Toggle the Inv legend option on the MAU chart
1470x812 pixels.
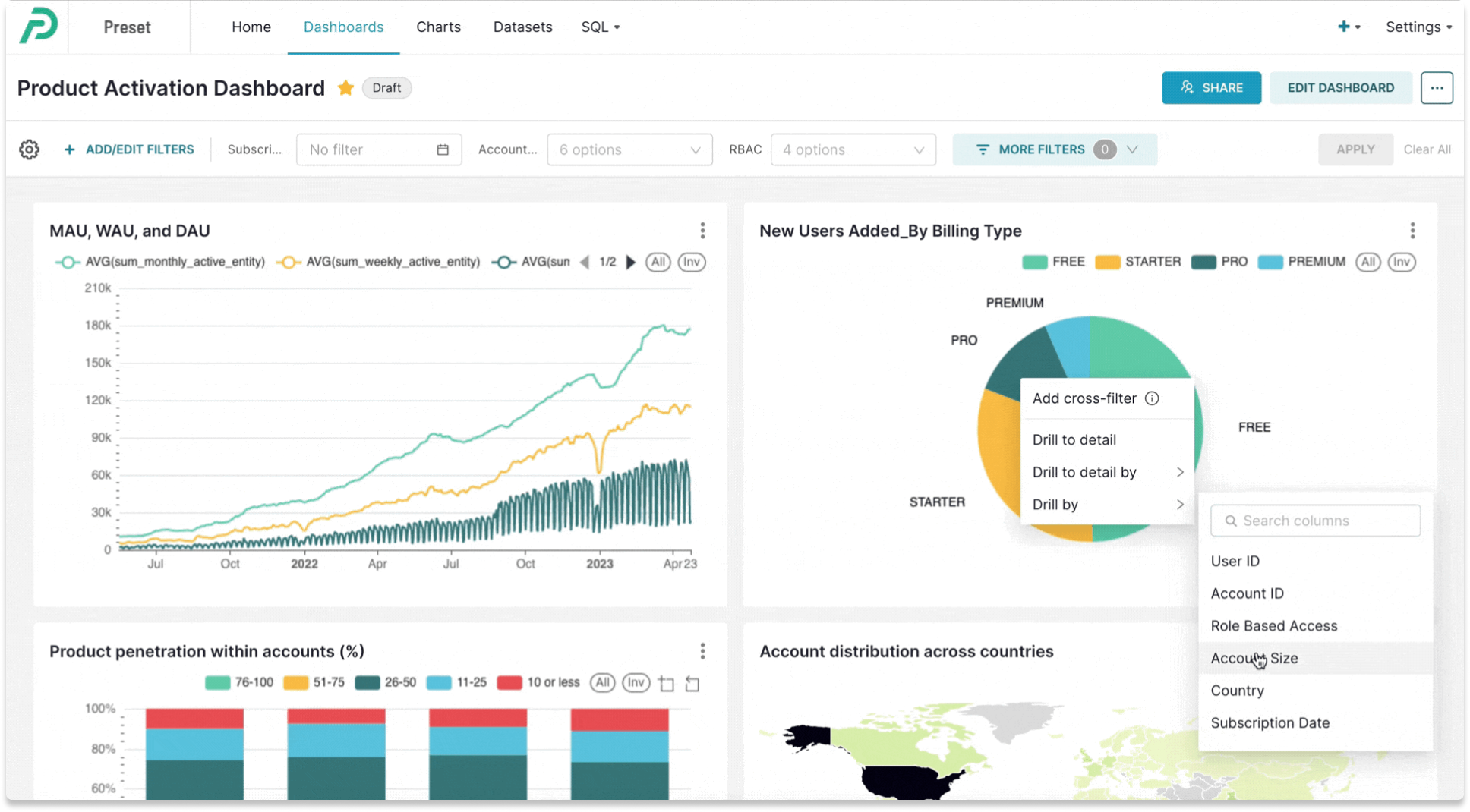(691, 262)
